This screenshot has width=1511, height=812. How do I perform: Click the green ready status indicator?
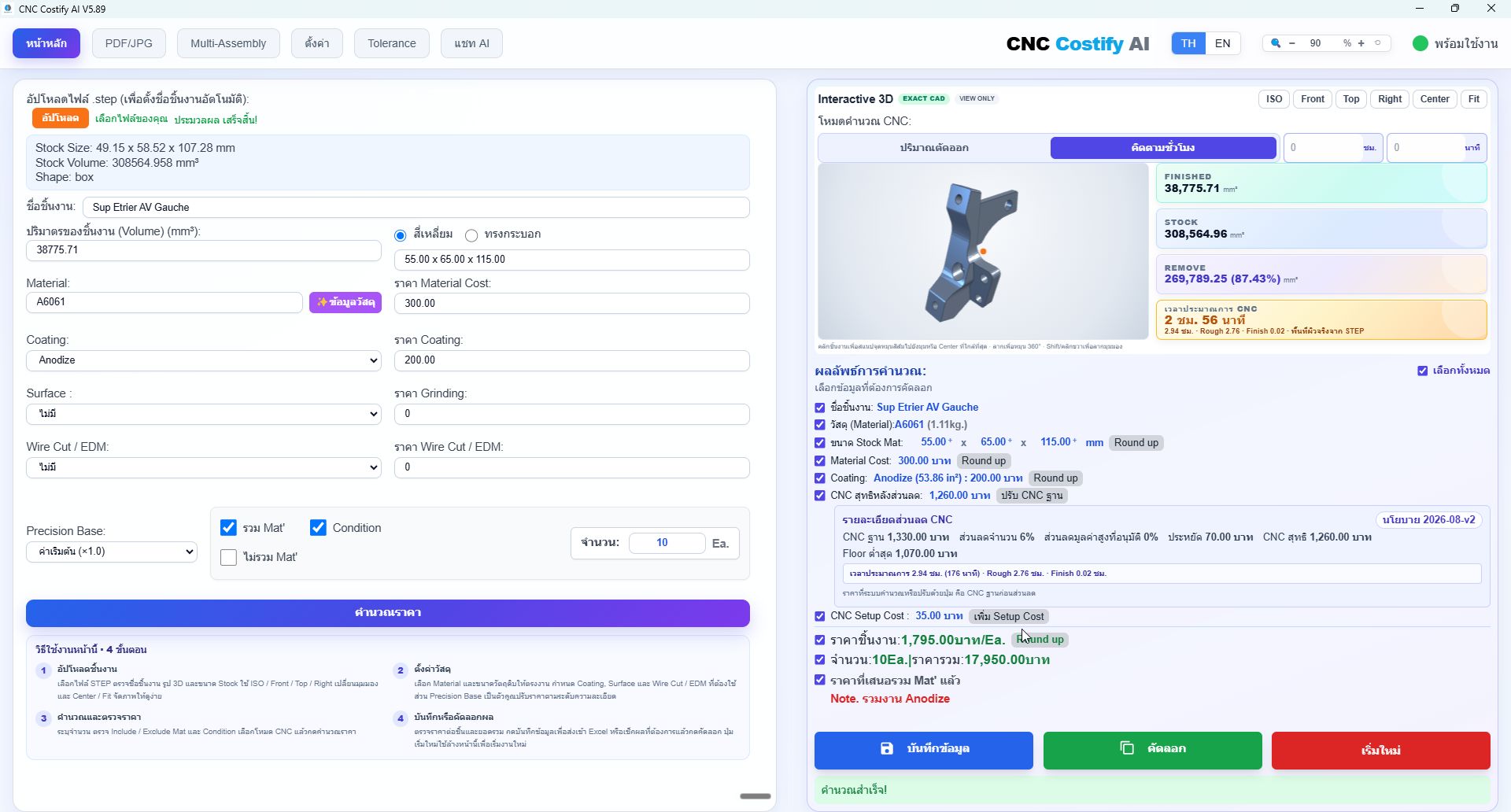[1420, 43]
